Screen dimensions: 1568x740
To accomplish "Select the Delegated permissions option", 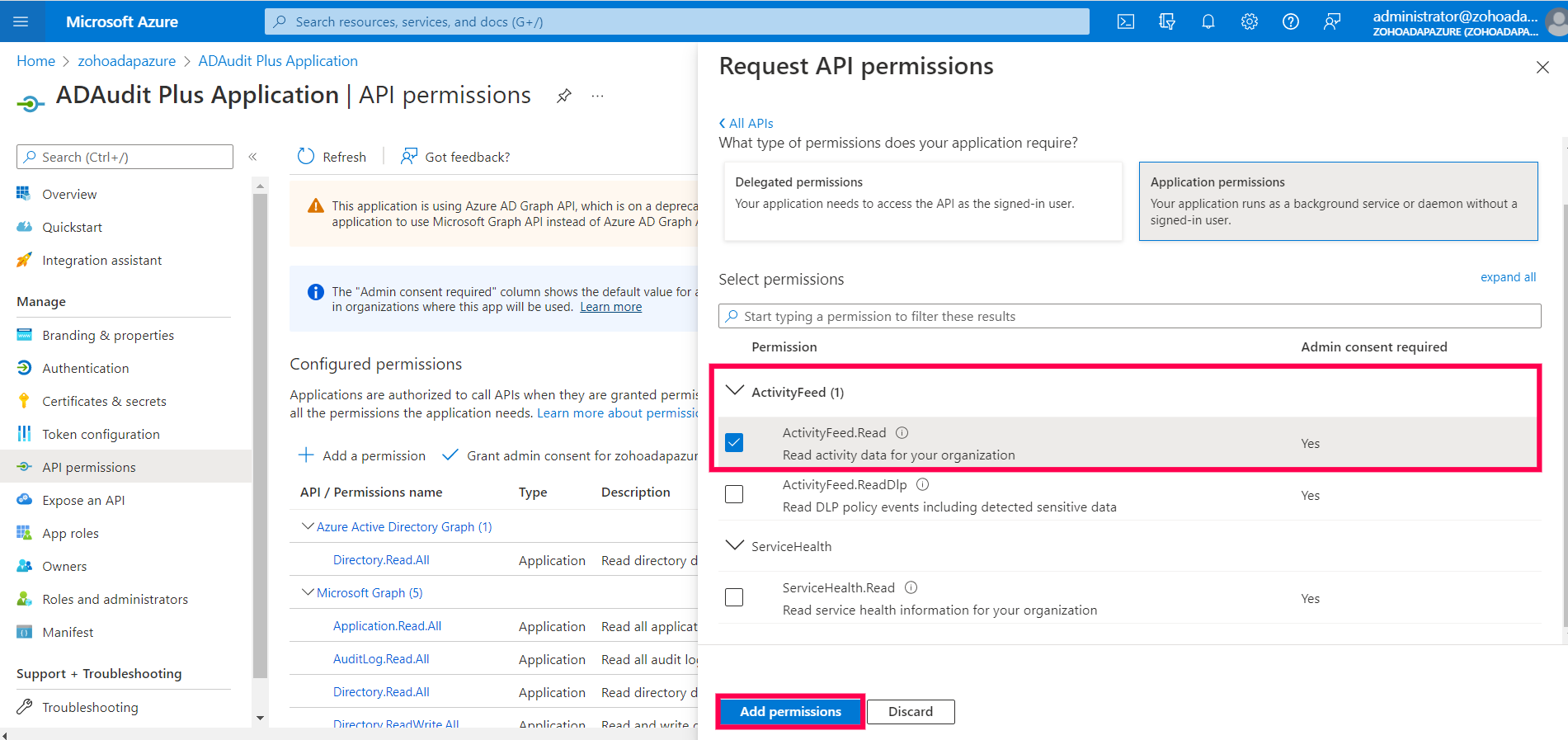I will pyautogui.click(x=922, y=201).
